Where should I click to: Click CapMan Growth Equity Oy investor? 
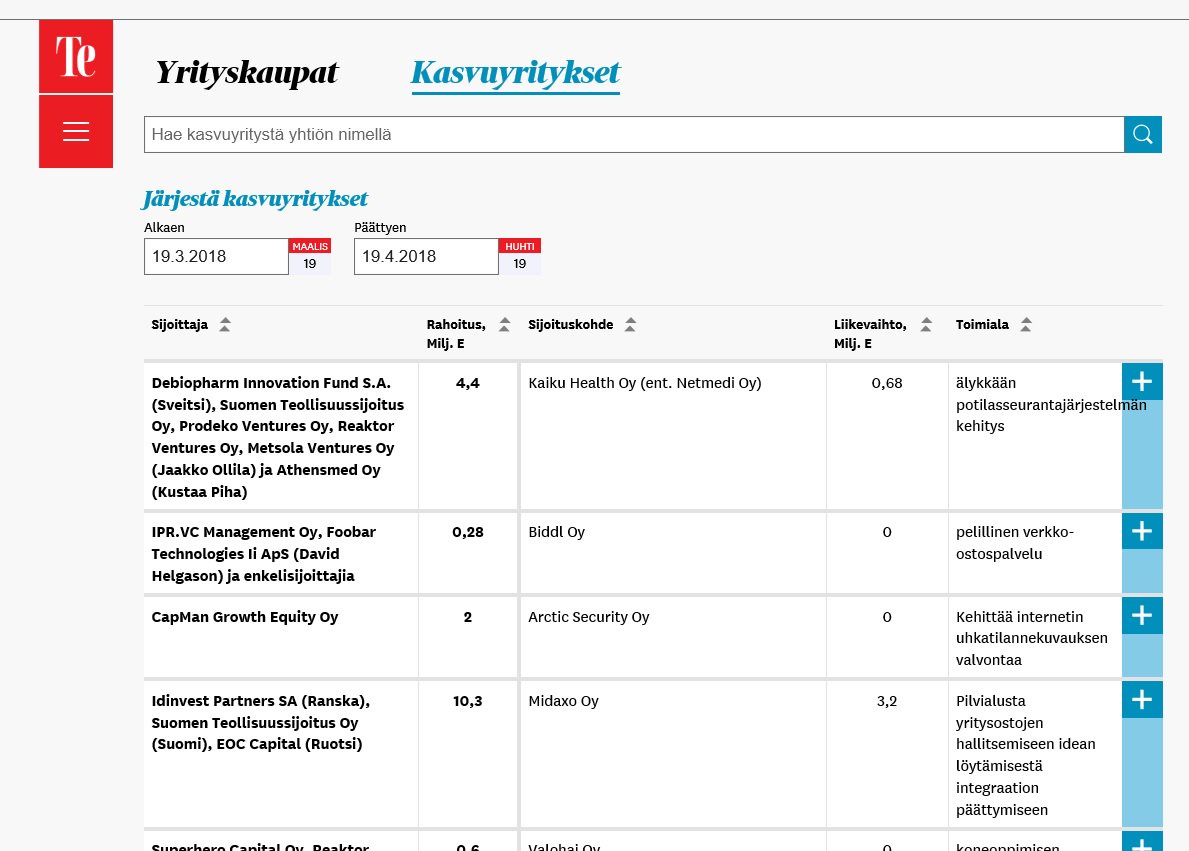tap(245, 617)
